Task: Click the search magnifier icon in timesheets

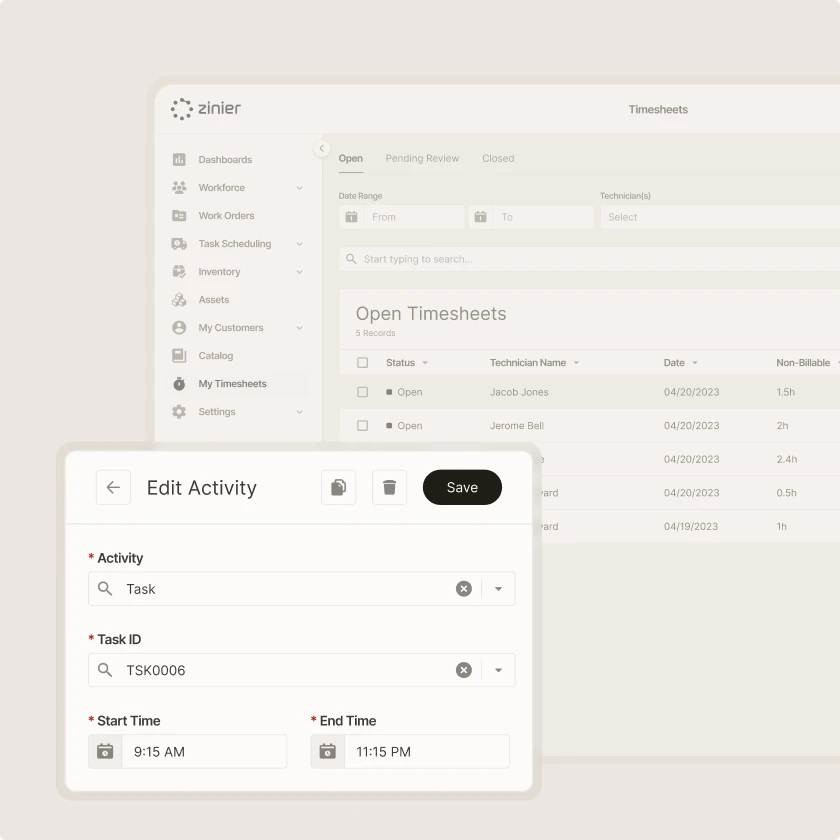Action: (x=351, y=259)
